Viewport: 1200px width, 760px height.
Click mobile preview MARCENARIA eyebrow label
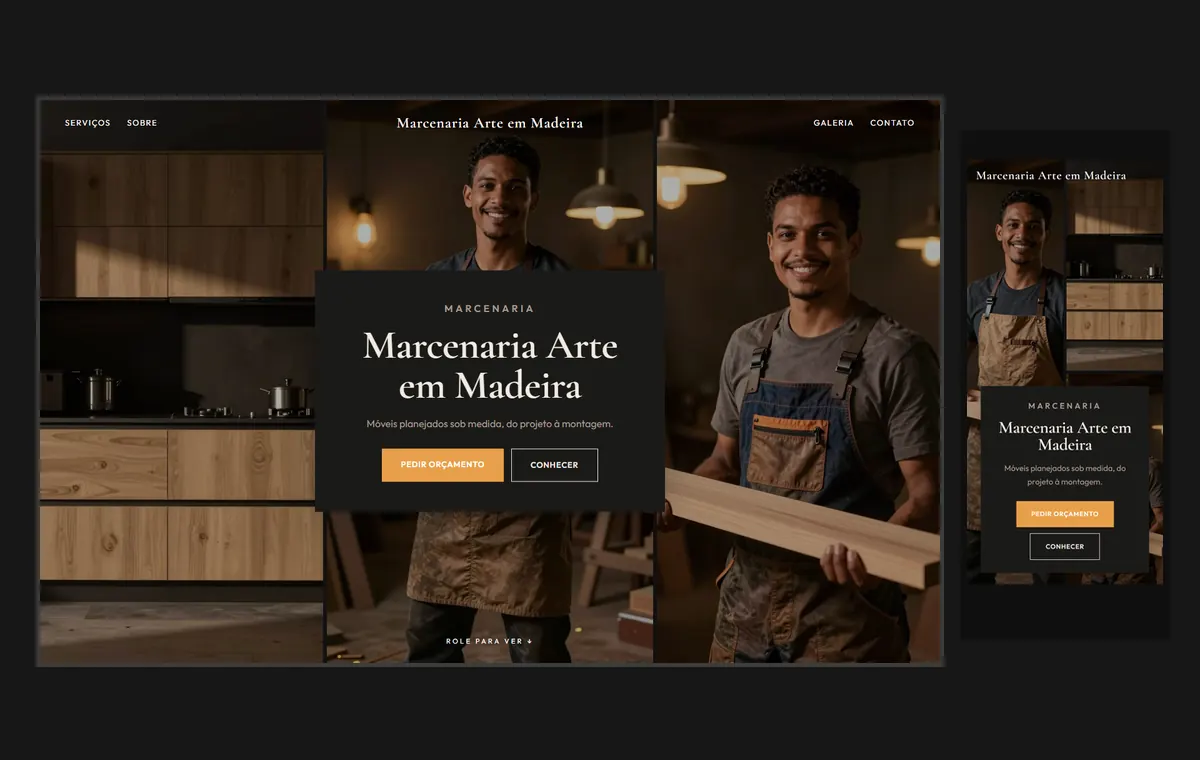[x=1065, y=406]
